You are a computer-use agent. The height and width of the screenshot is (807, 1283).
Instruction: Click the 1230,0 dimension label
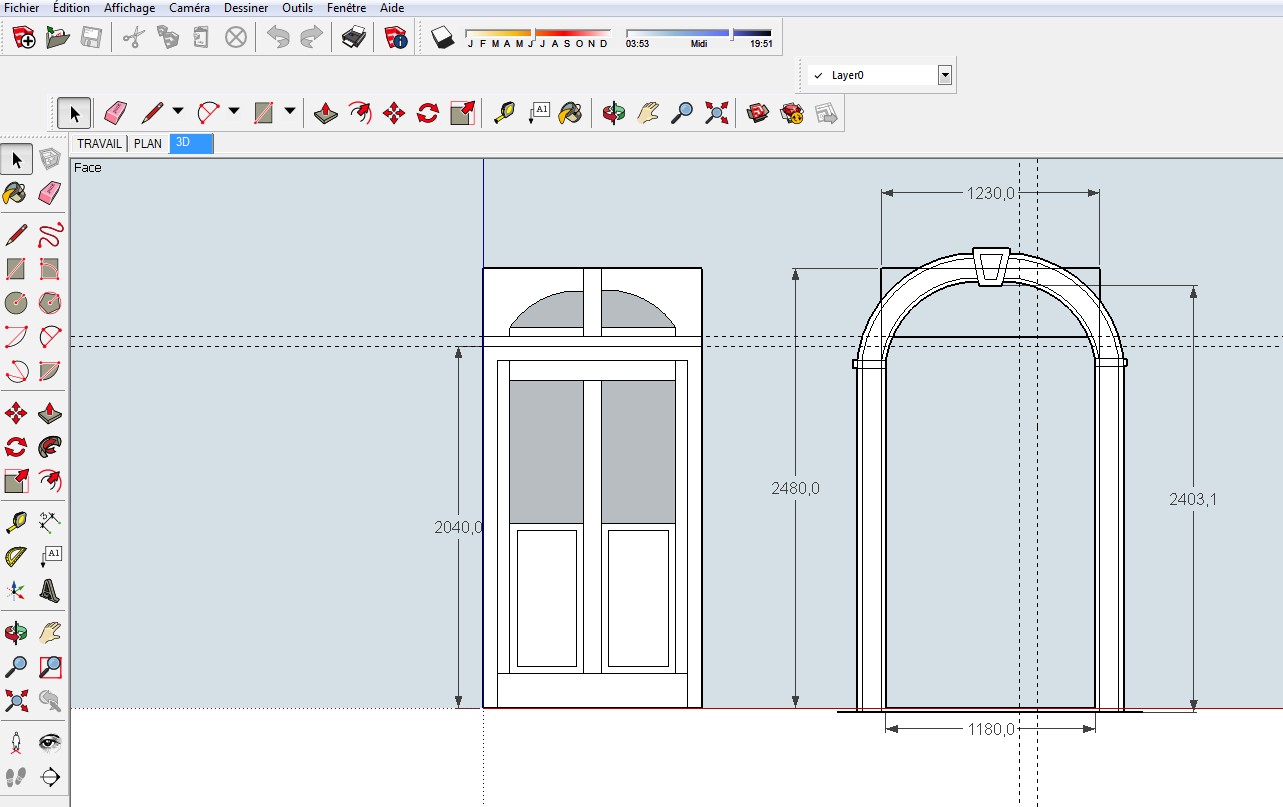pos(991,193)
